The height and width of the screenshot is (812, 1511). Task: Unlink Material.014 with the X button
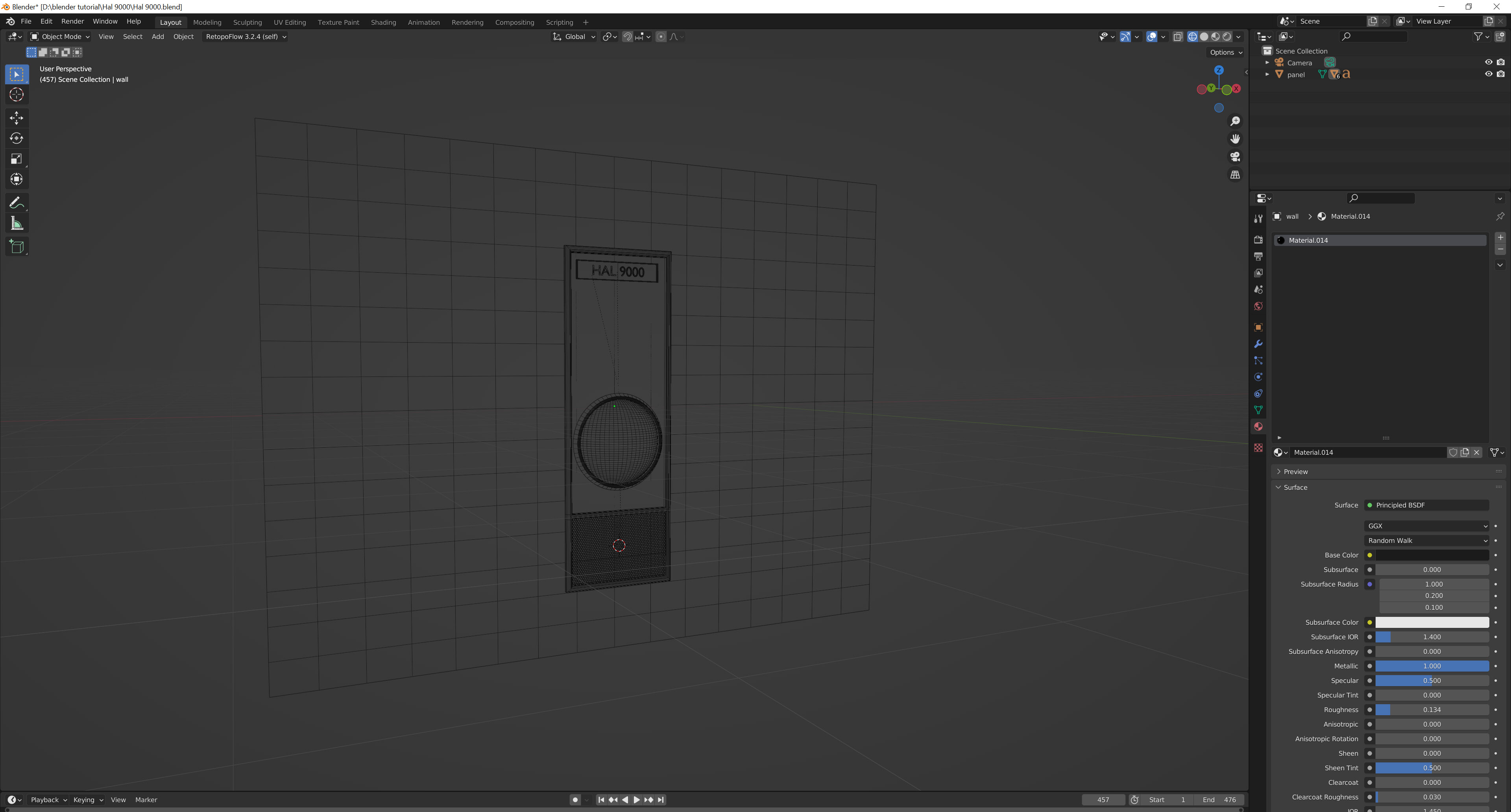click(x=1476, y=452)
